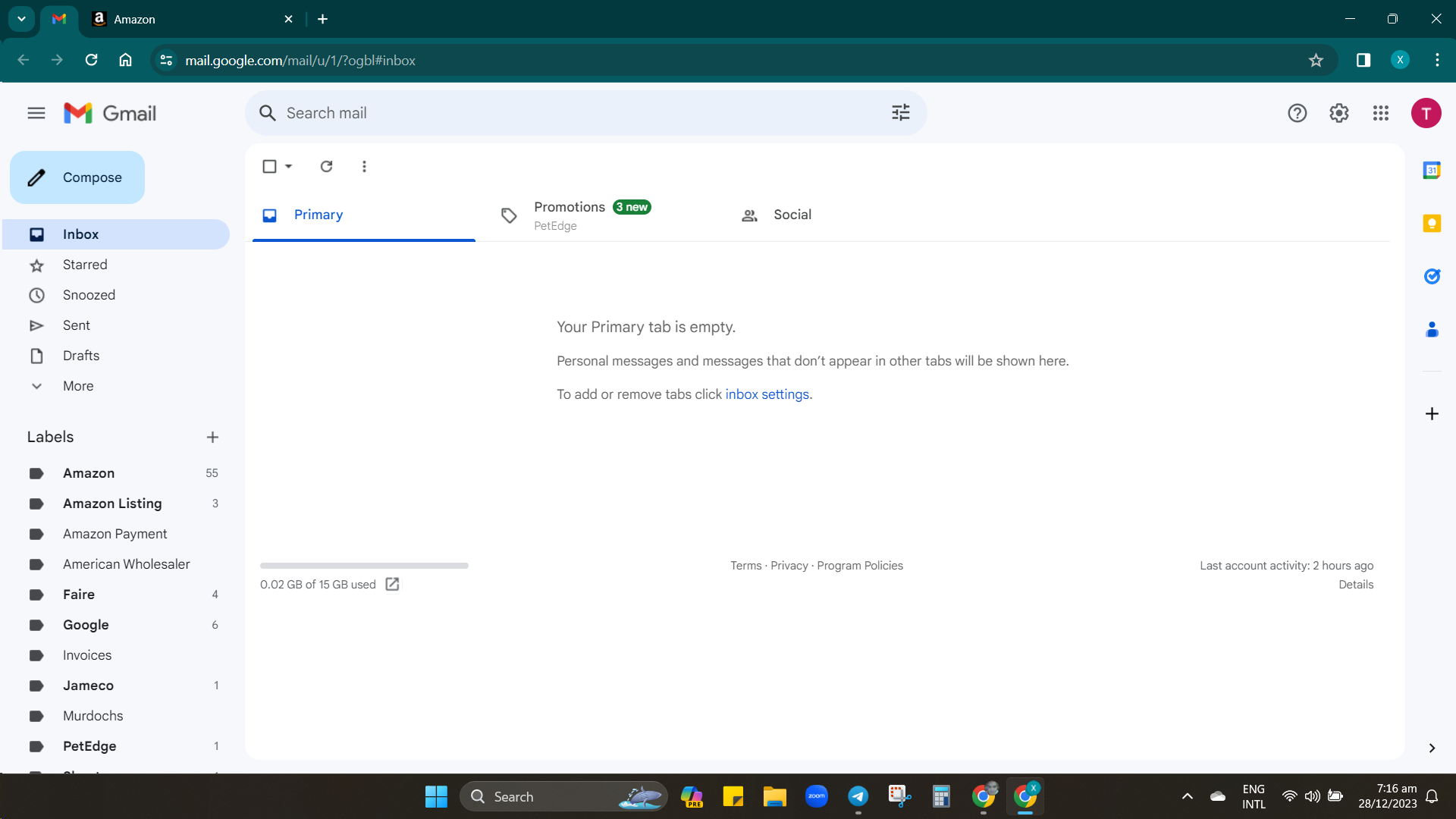Open Google Keep side panel
The height and width of the screenshot is (819, 1456).
click(x=1432, y=223)
